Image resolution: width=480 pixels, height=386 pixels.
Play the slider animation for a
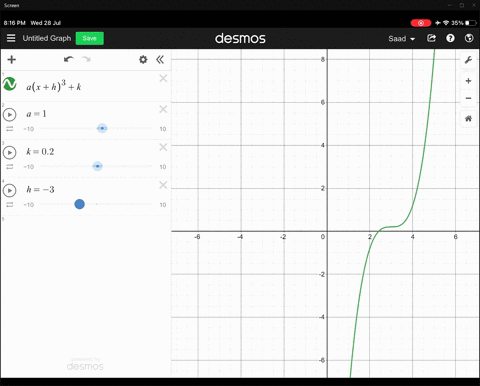[10, 115]
